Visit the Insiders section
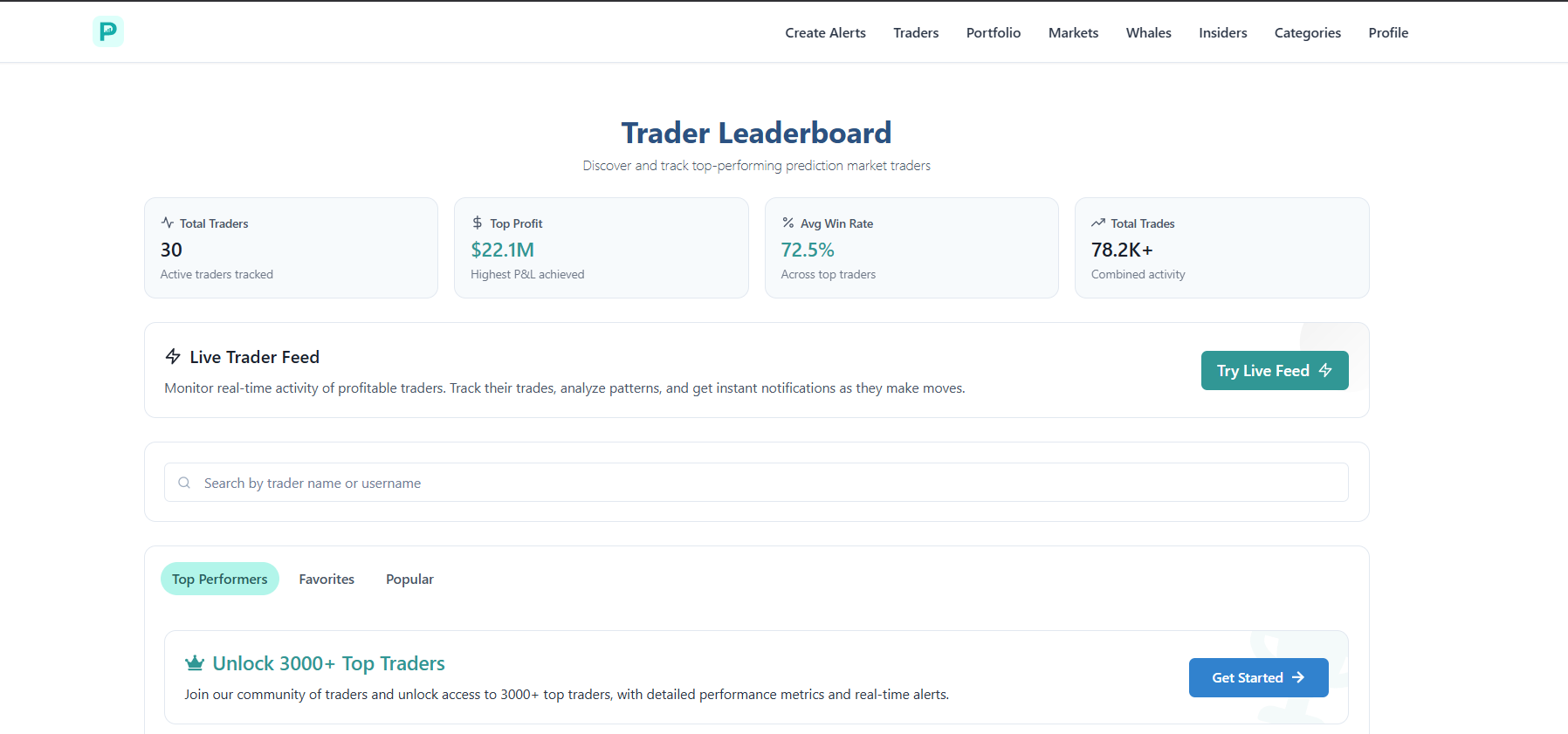Screen dimensions: 1568x734 coord(1222,33)
